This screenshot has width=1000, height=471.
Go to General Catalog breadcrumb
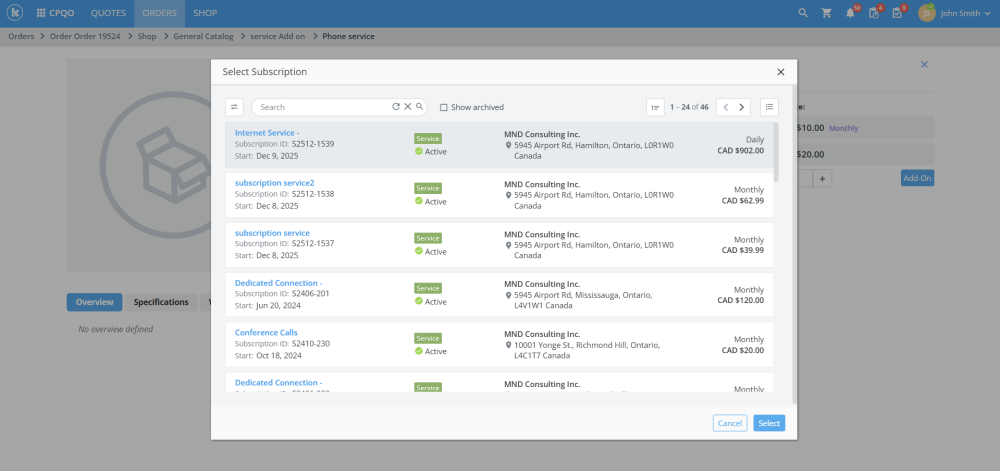(x=203, y=36)
